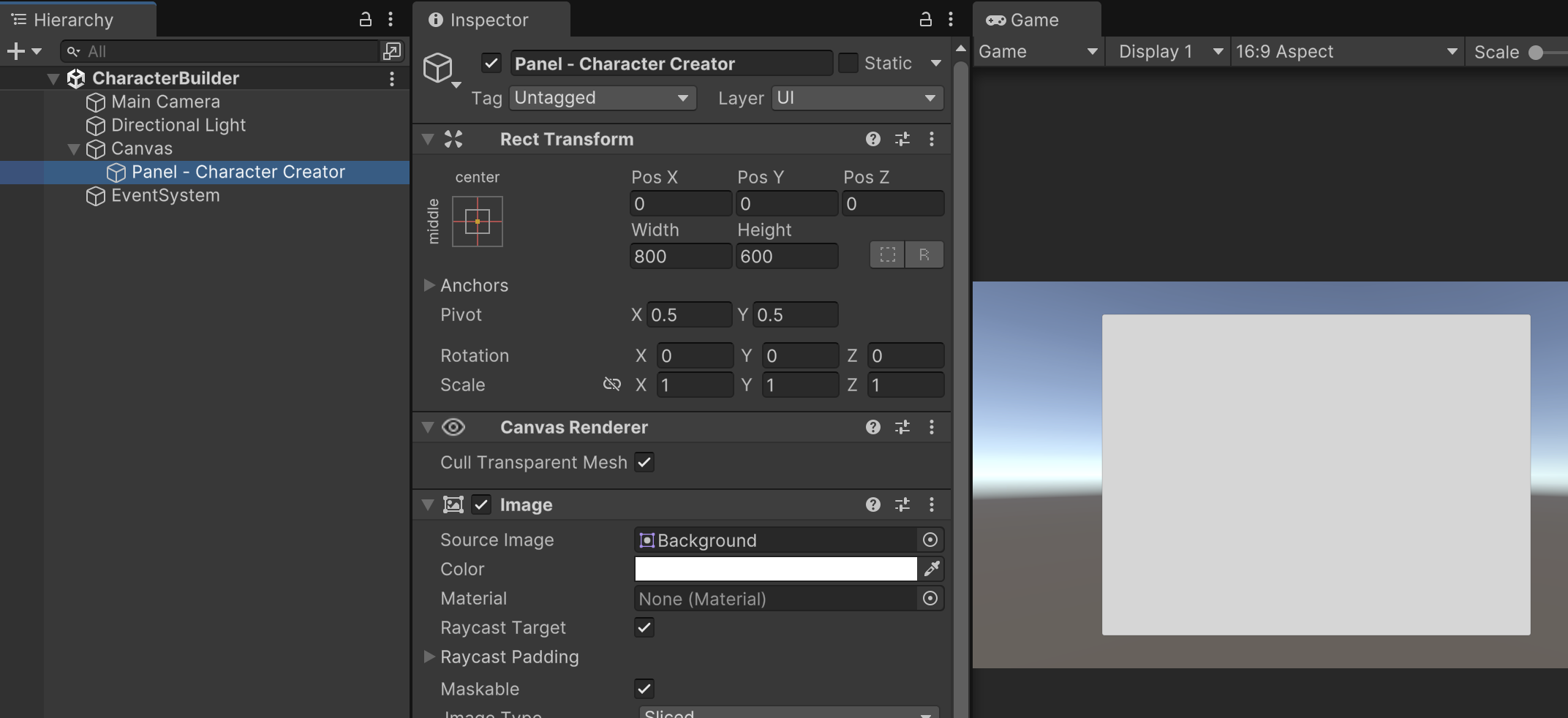This screenshot has height=718, width=1568.
Task: Open the 16:9 Aspect dropdown
Action: pos(1346,52)
